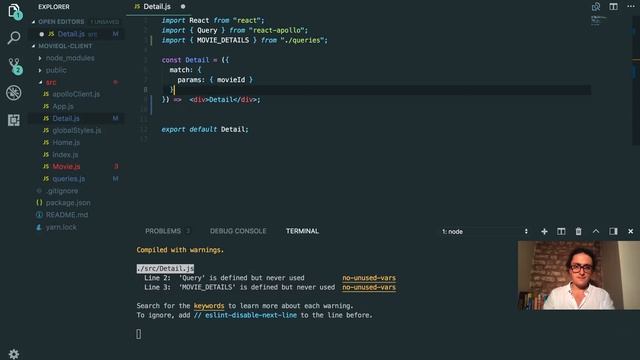This screenshot has height=360, width=640.
Task: Click 'movieId' in params line
Action: 231,80
